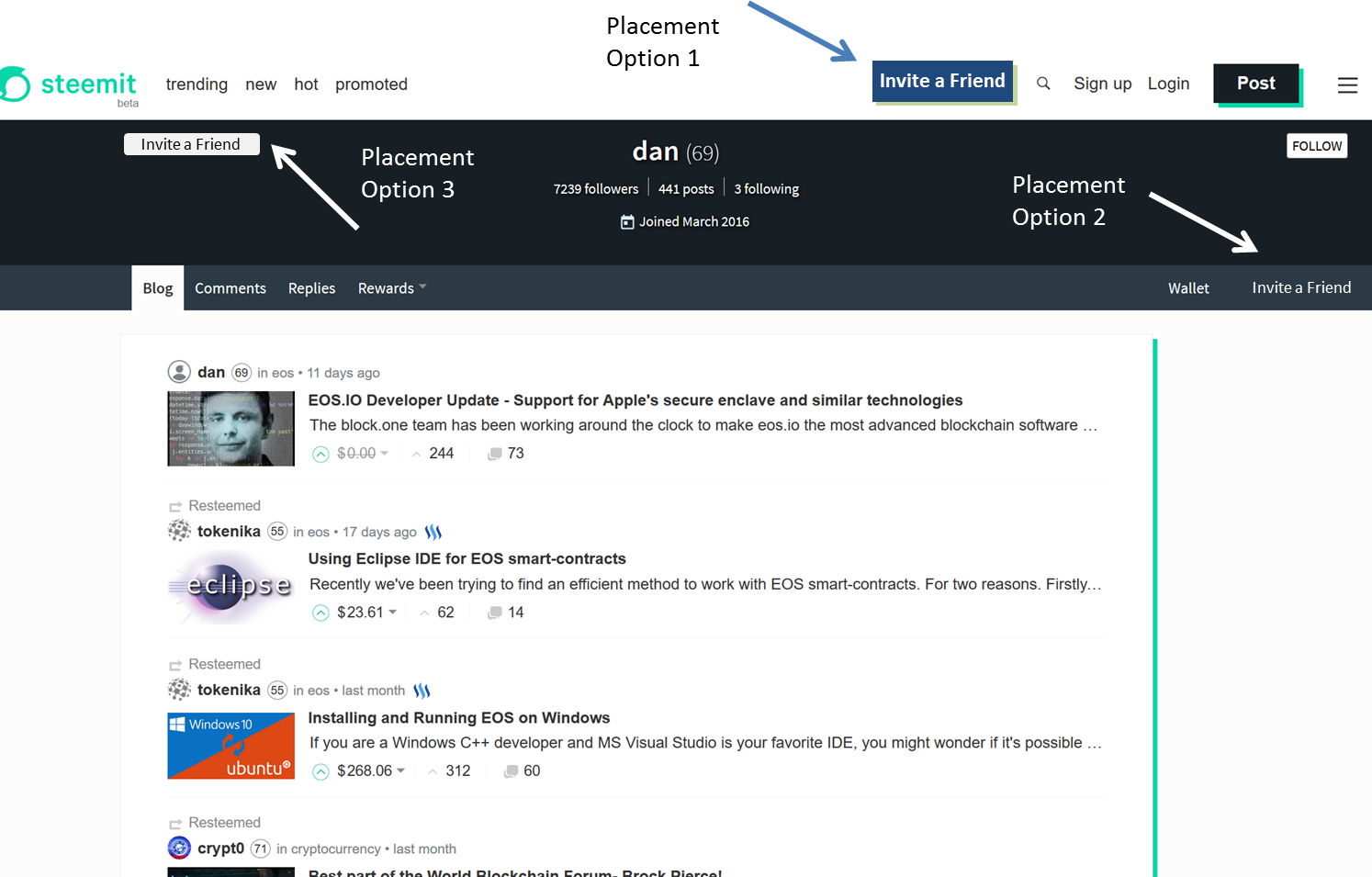The image size is (1372, 877).
Task: Click the first tokenika avatar icon
Action: (179, 531)
